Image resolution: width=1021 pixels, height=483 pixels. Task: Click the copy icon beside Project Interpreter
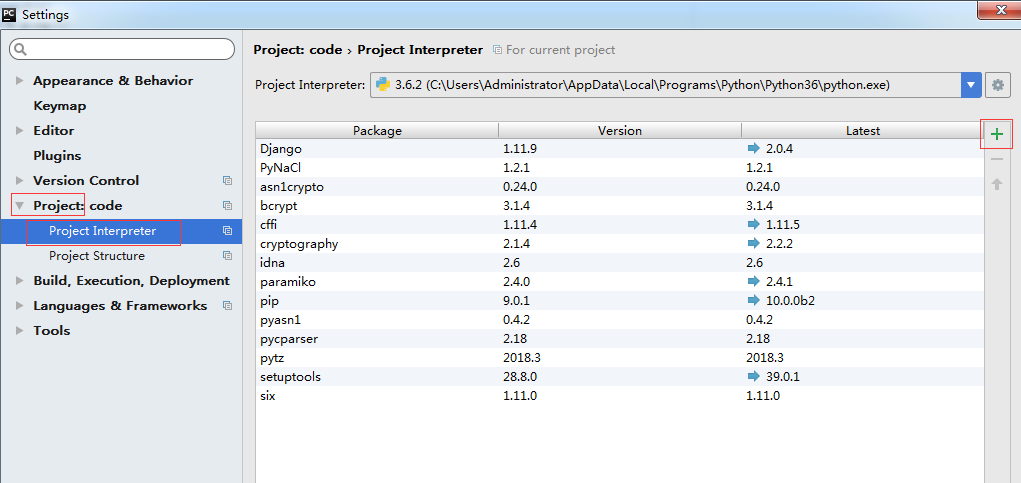(227, 230)
